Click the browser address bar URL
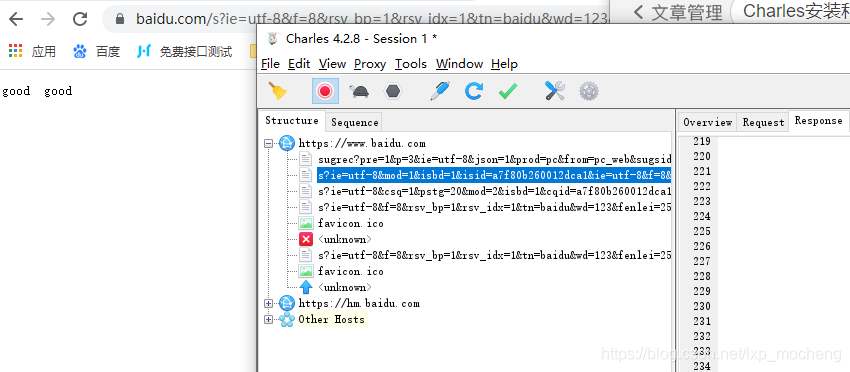The height and width of the screenshot is (372, 850). click(373, 20)
